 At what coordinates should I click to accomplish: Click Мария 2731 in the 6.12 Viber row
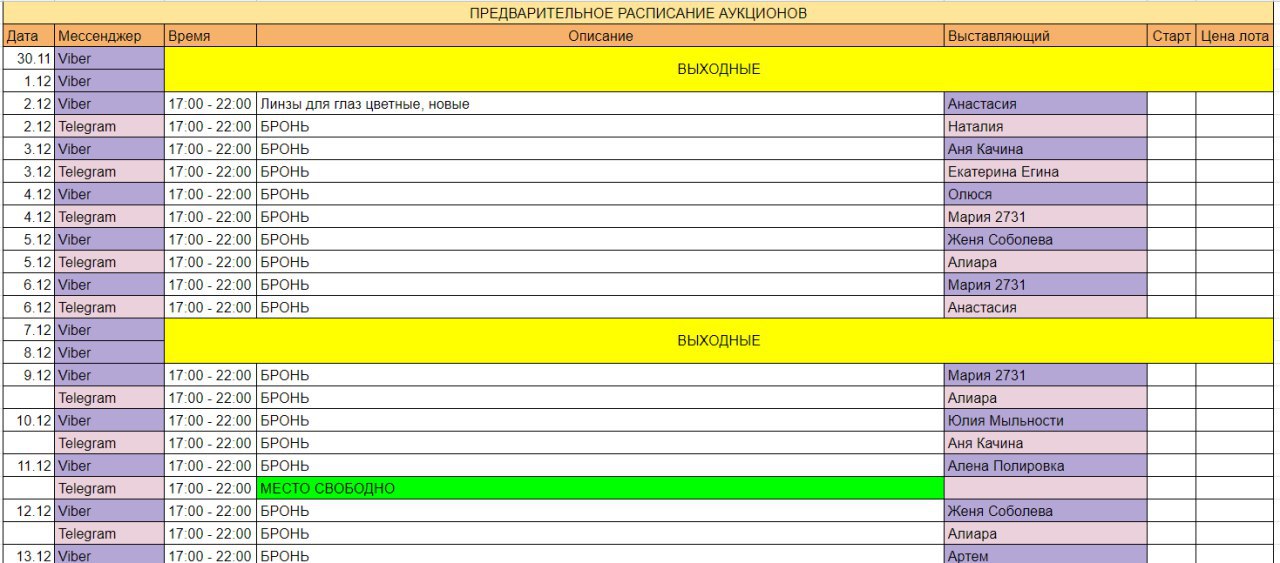[x=1045, y=285]
